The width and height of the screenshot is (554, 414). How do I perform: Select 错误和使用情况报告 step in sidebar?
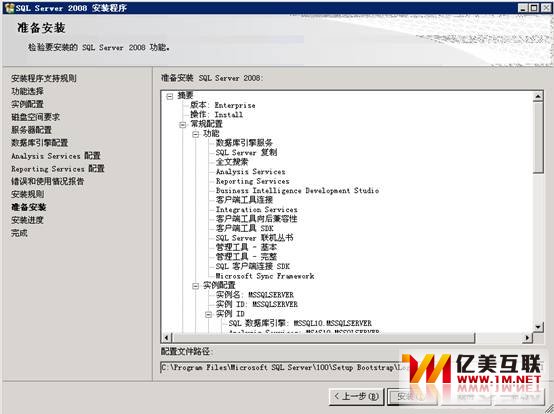(x=48, y=182)
